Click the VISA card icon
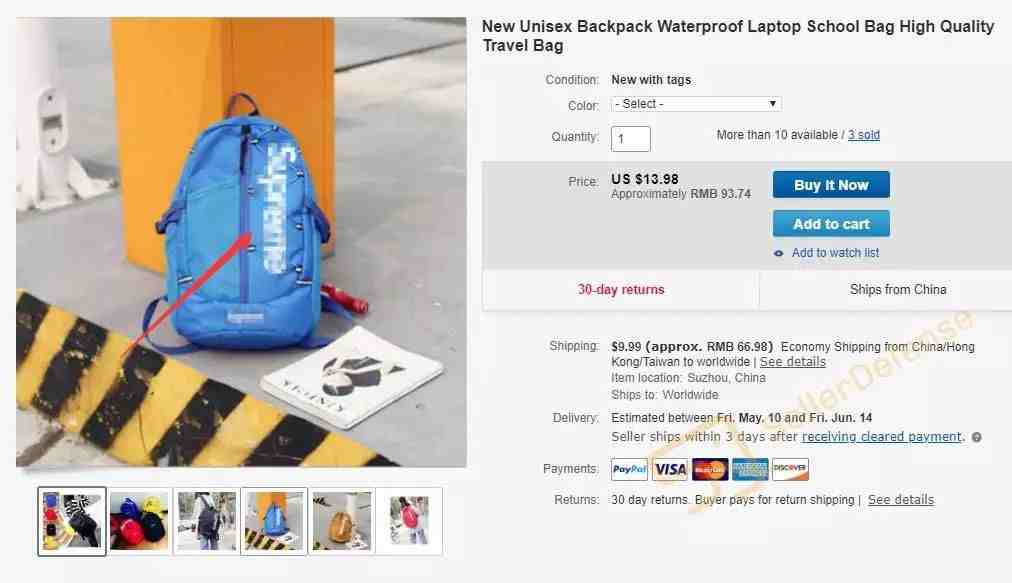Viewport: 1012px width, 583px height. (x=670, y=469)
